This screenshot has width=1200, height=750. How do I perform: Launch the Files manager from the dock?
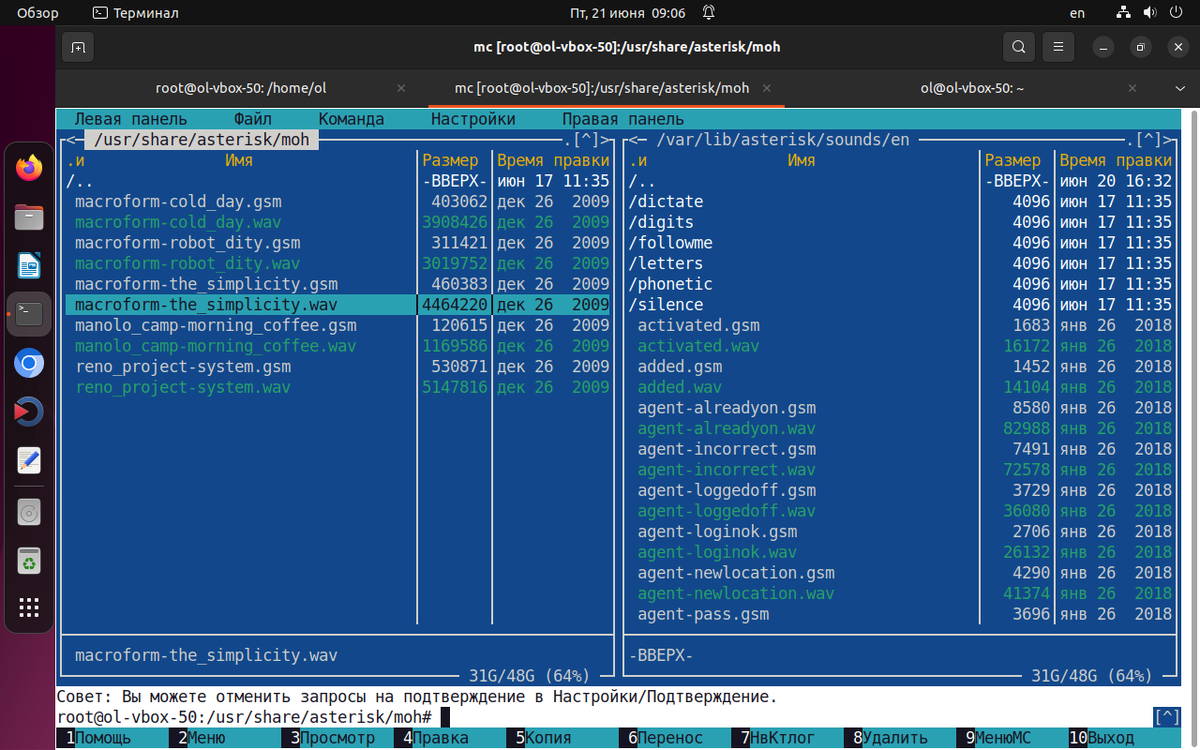tap(29, 217)
